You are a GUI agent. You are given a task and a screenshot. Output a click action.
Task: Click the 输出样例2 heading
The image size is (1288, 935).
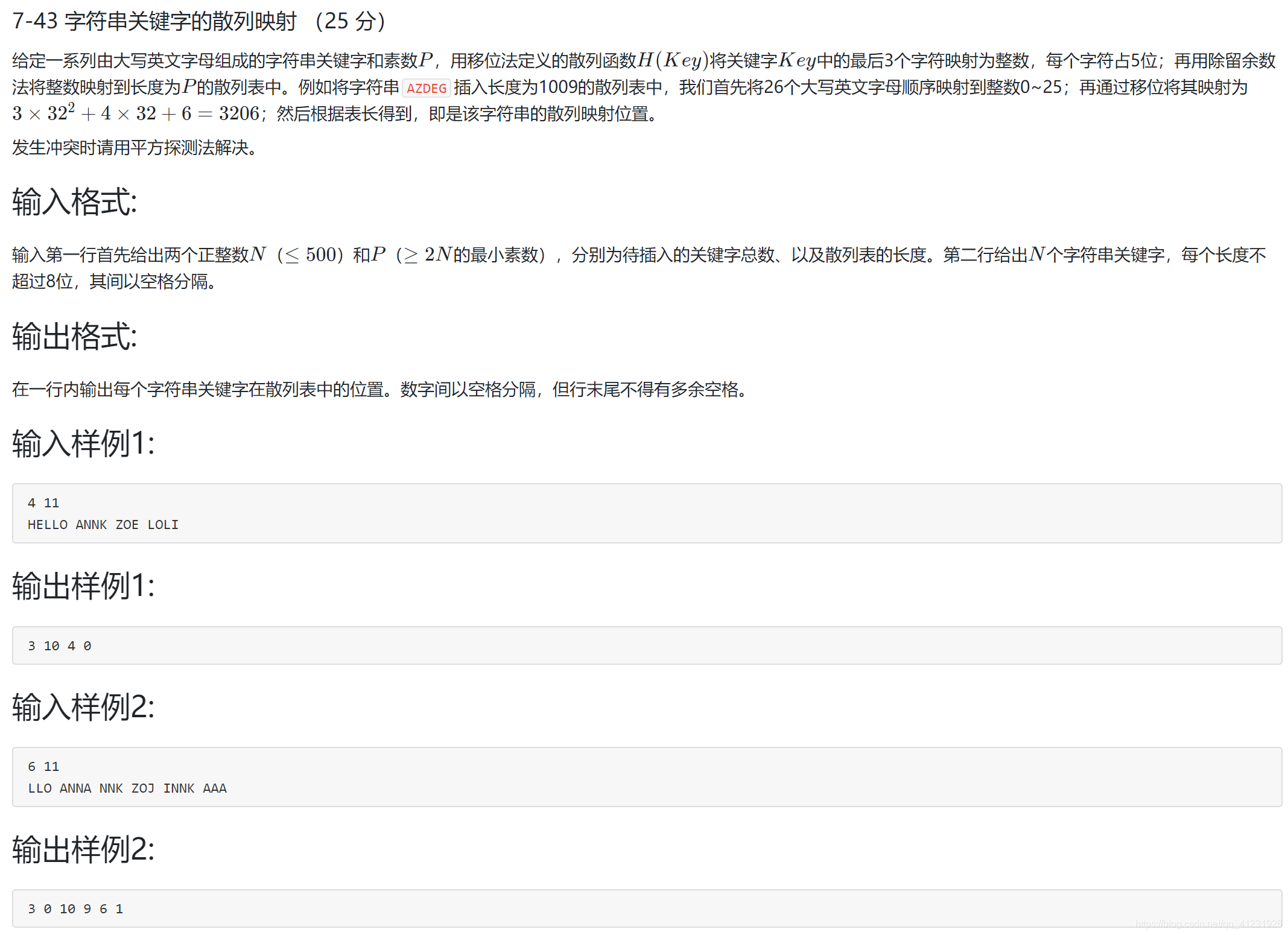click(83, 849)
